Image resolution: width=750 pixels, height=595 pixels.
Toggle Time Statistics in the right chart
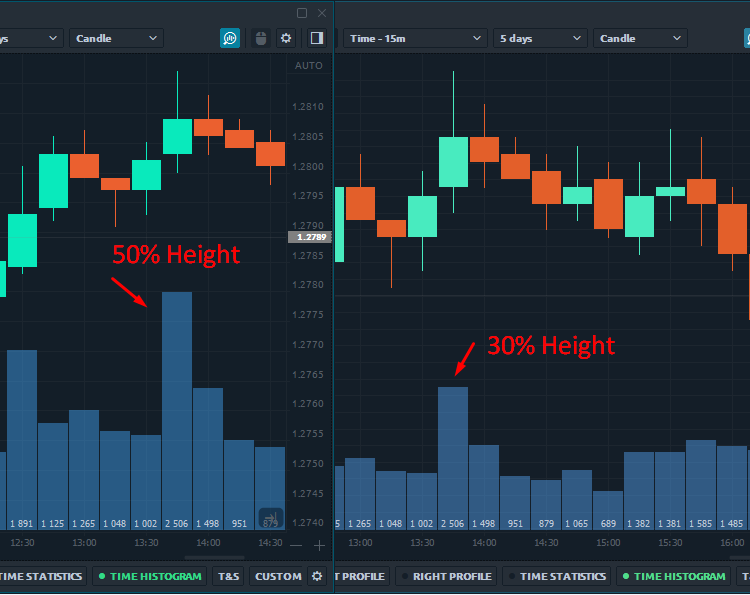(x=556, y=576)
